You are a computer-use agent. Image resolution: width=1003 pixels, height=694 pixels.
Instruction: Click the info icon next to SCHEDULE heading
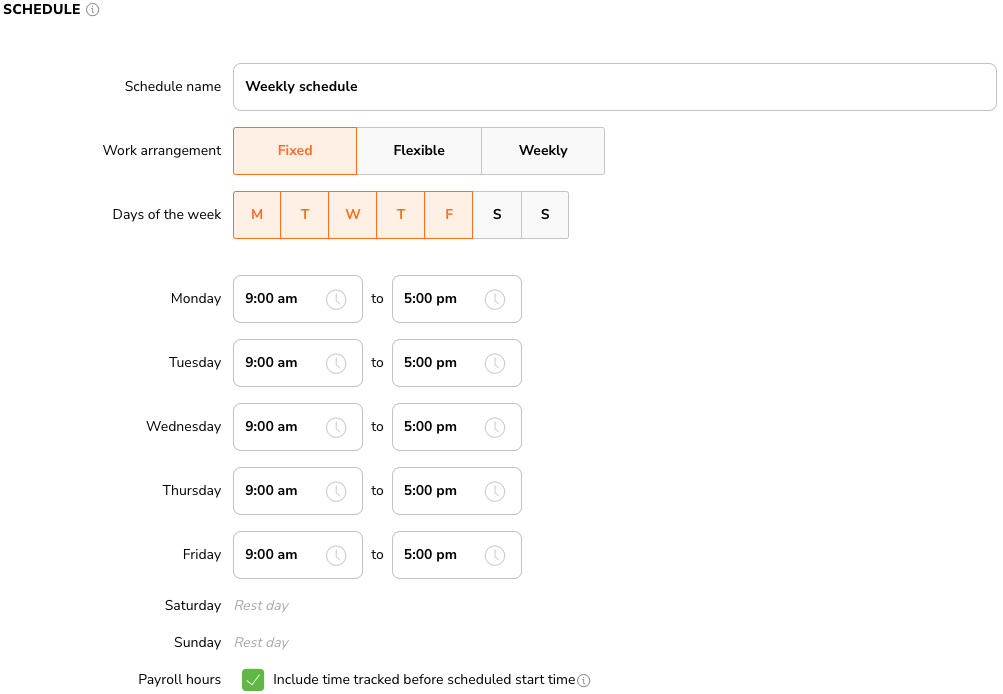pos(92,9)
